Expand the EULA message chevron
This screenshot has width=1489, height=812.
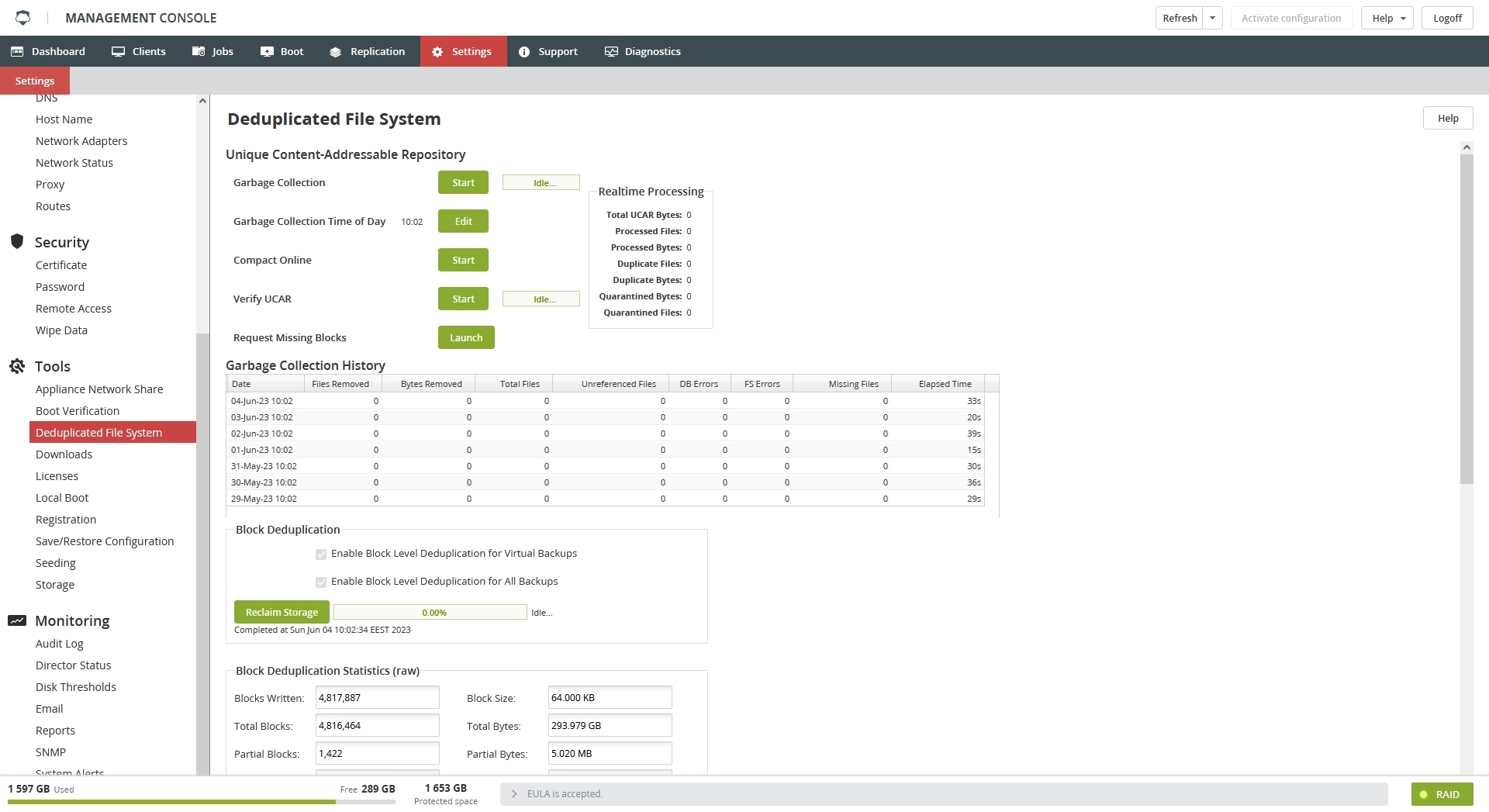coord(513,793)
